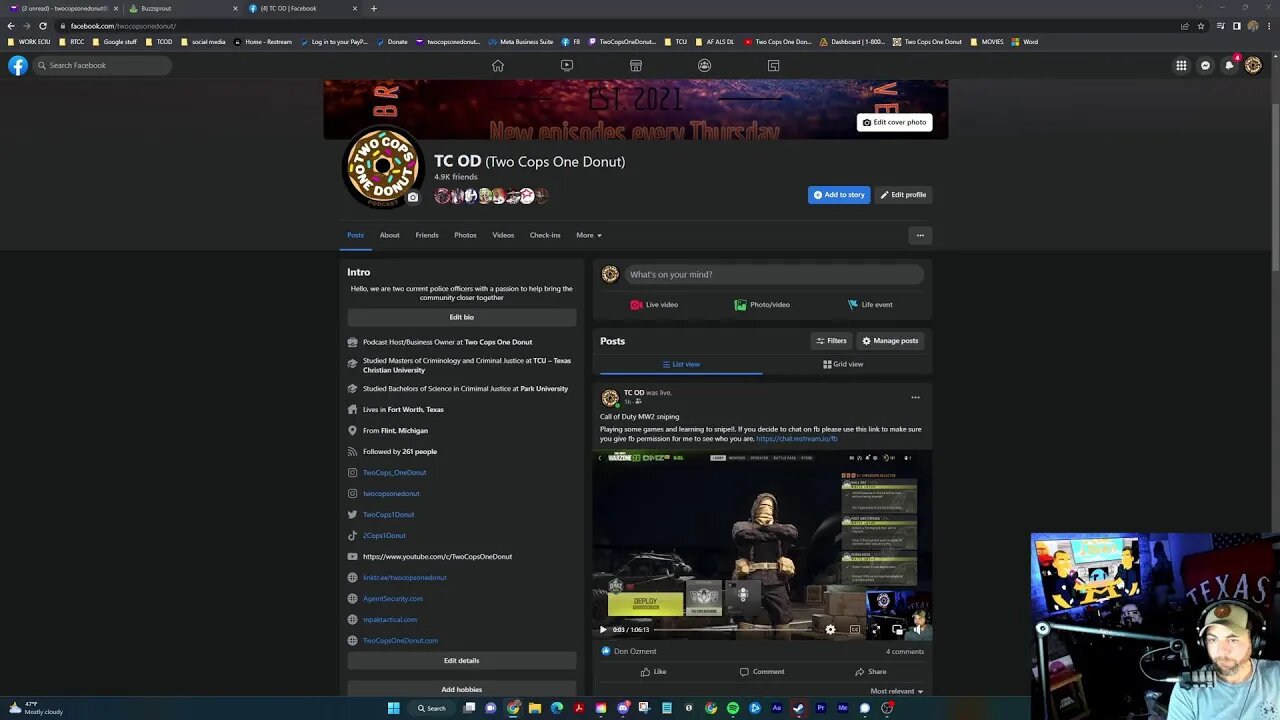Open the Filters button for posts
Image resolution: width=1280 pixels, height=720 pixels.
pyautogui.click(x=831, y=341)
